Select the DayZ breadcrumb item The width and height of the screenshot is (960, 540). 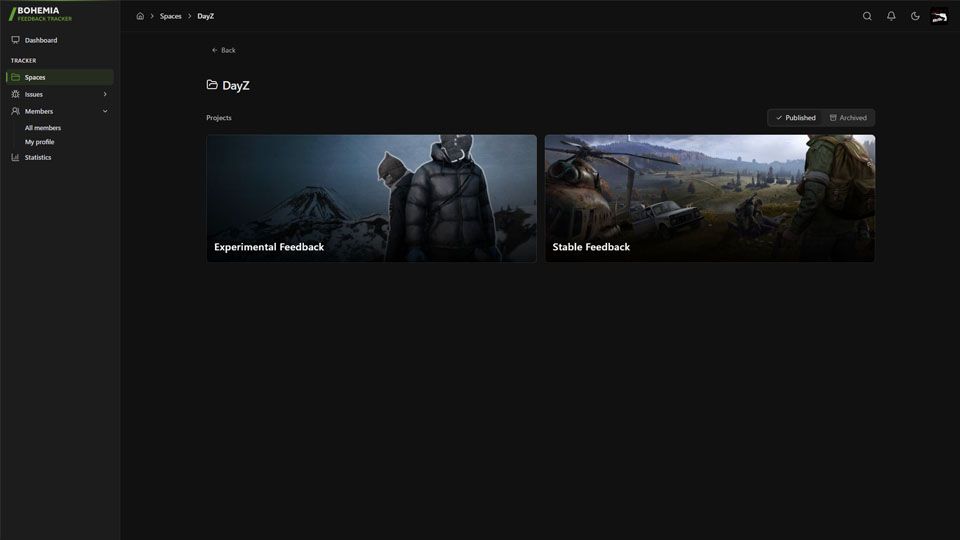pos(205,16)
